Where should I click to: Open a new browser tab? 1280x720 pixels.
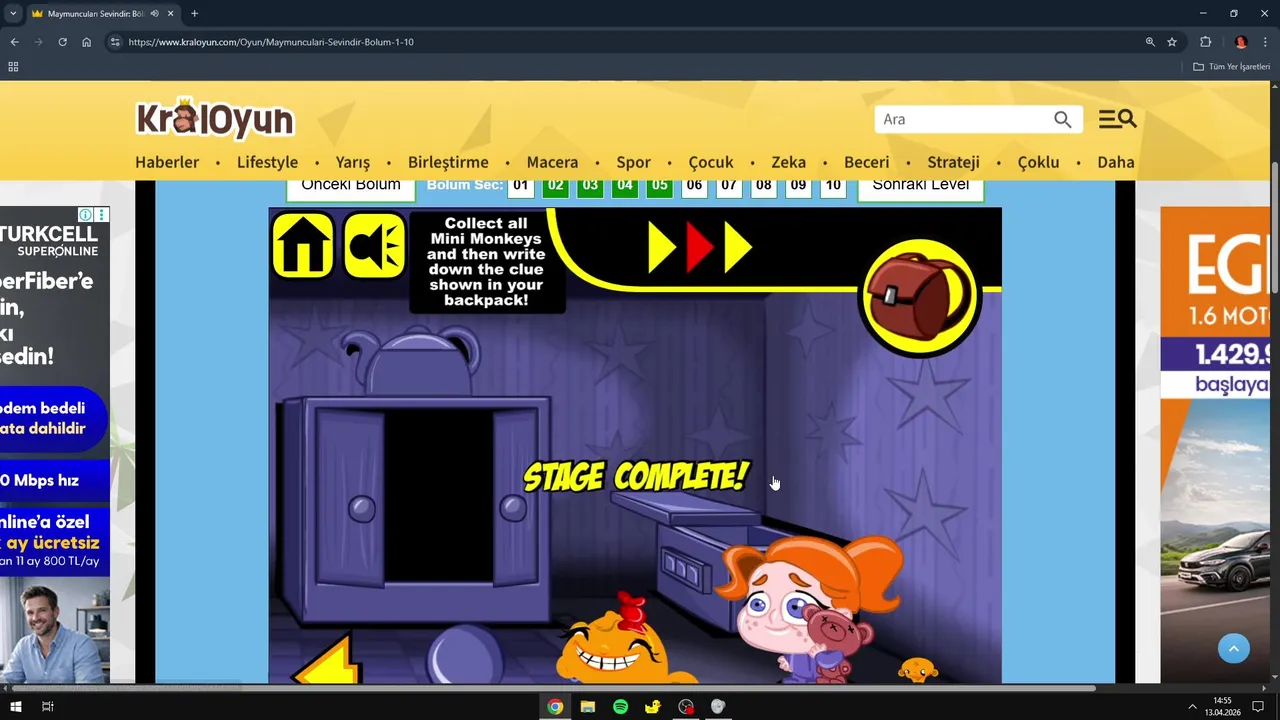194,14
